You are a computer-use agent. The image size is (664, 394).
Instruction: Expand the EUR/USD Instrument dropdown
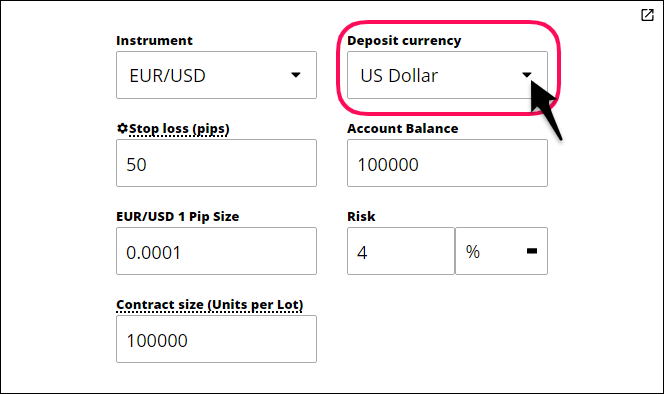[216, 75]
